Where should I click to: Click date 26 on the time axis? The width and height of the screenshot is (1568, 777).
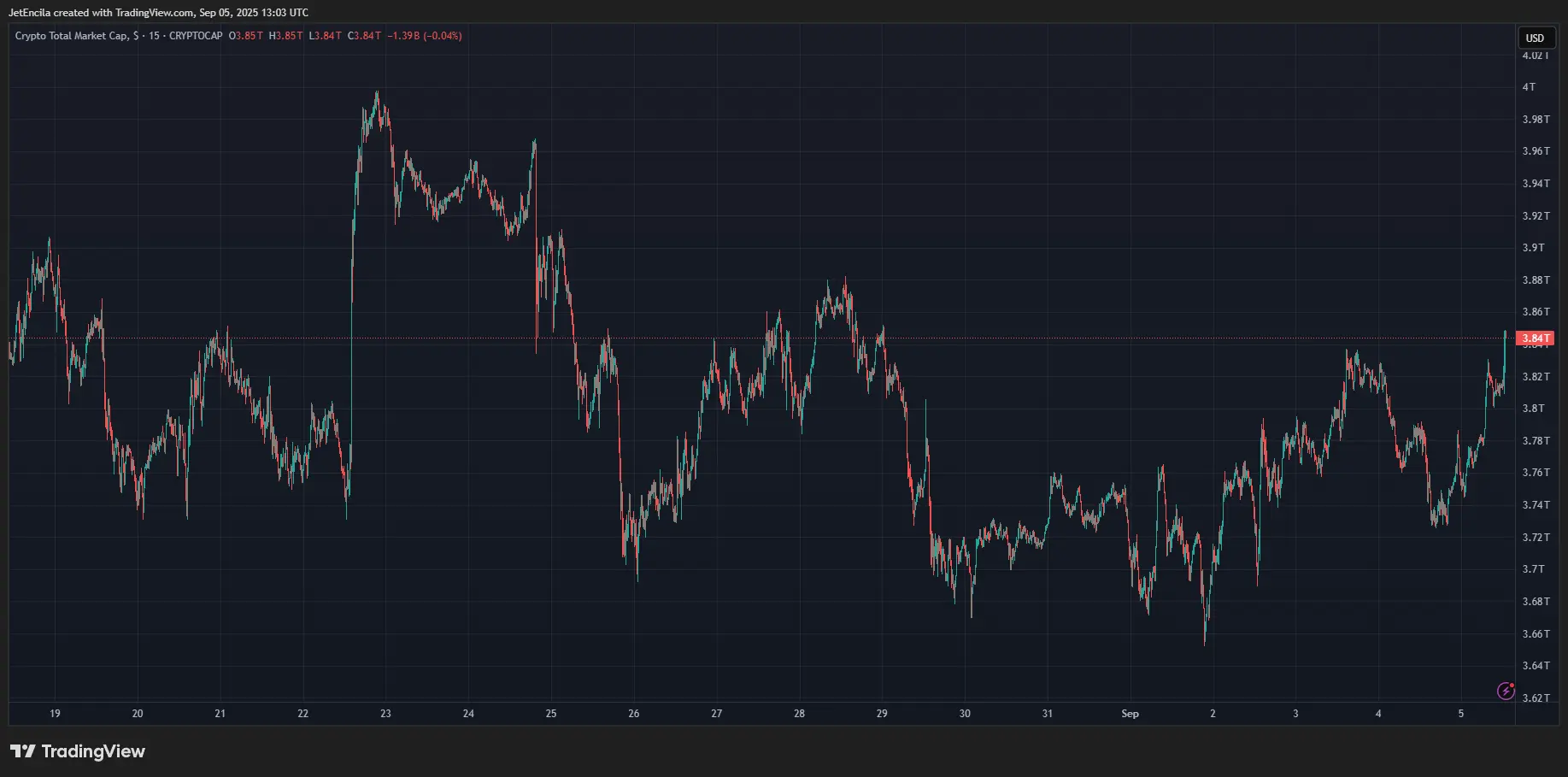(x=634, y=714)
